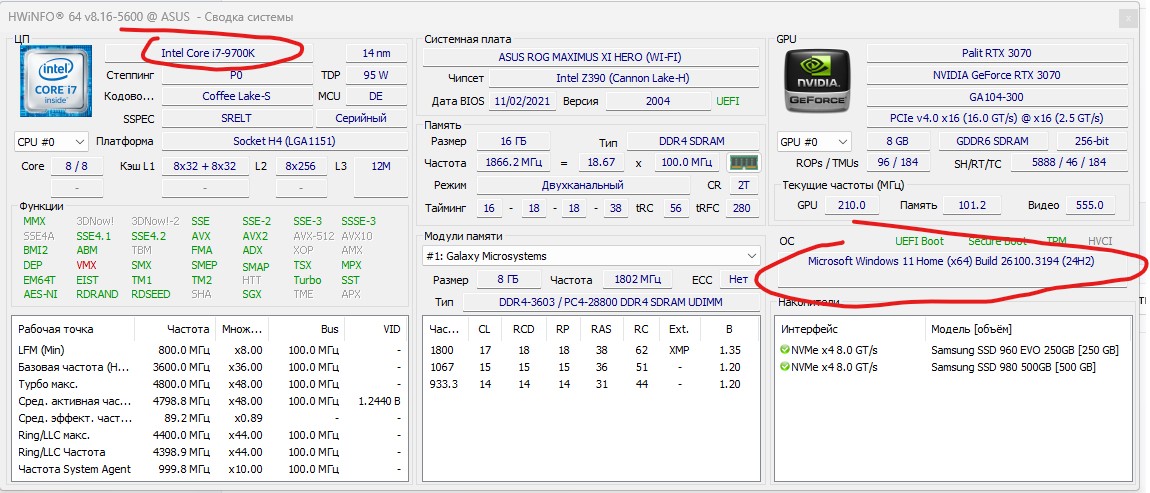Click the Turbo feature flag
Image resolution: width=1150 pixels, height=493 pixels.
[307, 280]
